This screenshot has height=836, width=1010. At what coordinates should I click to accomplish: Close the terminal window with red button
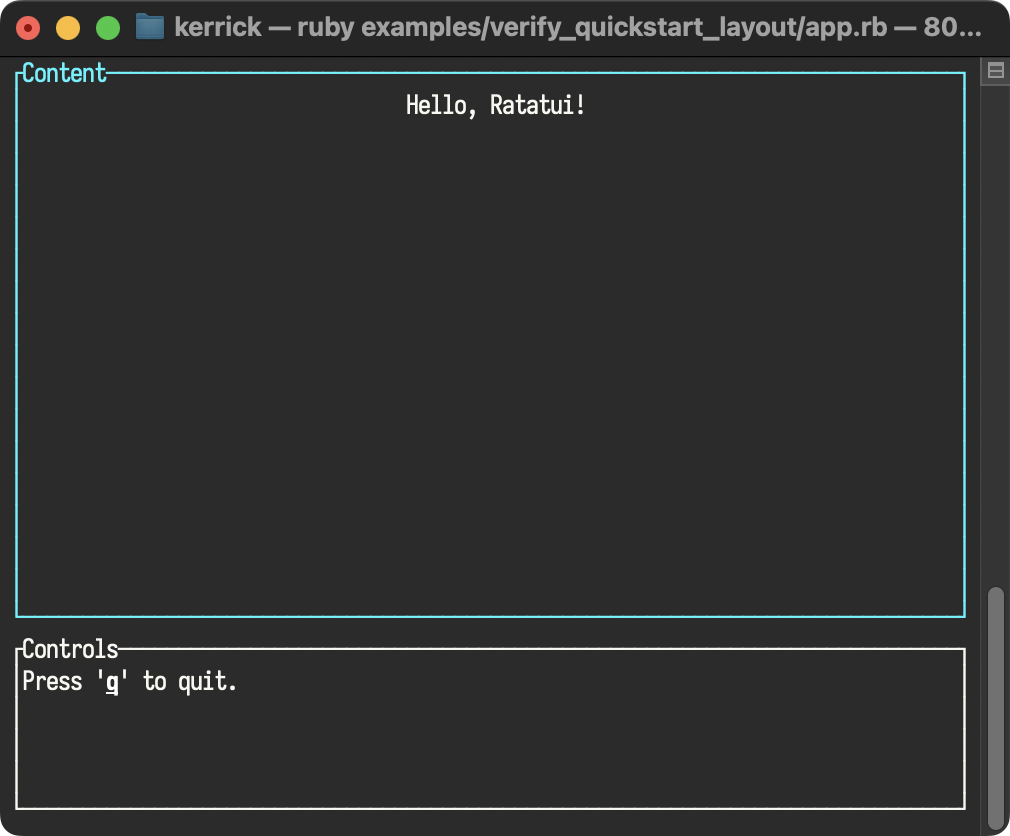[28, 28]
